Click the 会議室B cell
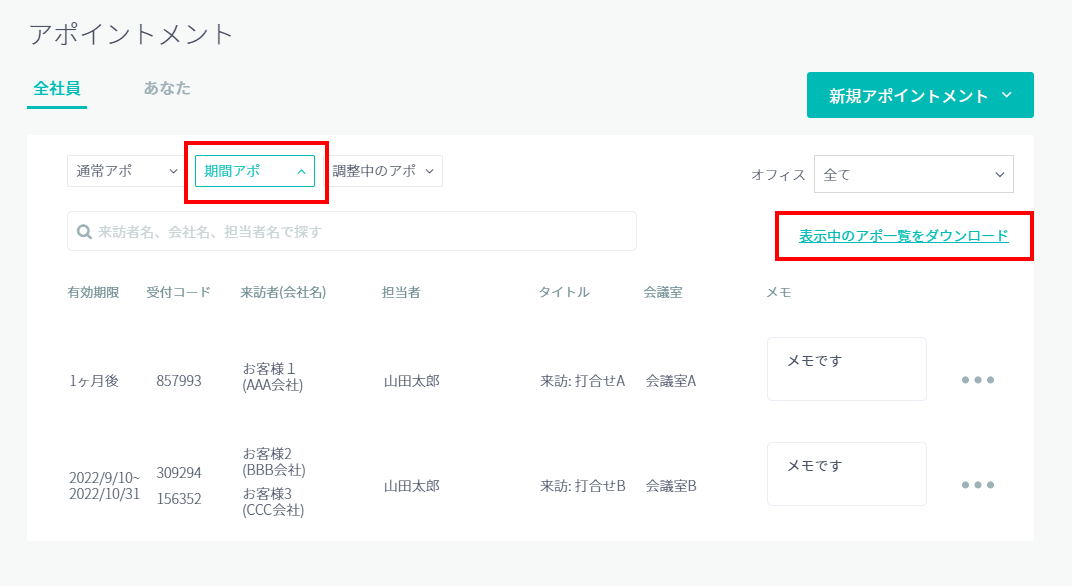The height and width of the screenshot is (586, 1072). [671, 486]
